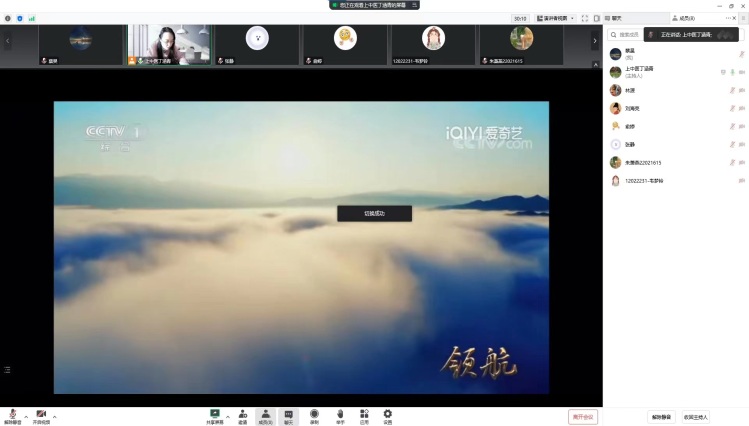Screen dimensions: 749x426
Task: Start recording with the Record icon
Action: click(x=314, y=415)
